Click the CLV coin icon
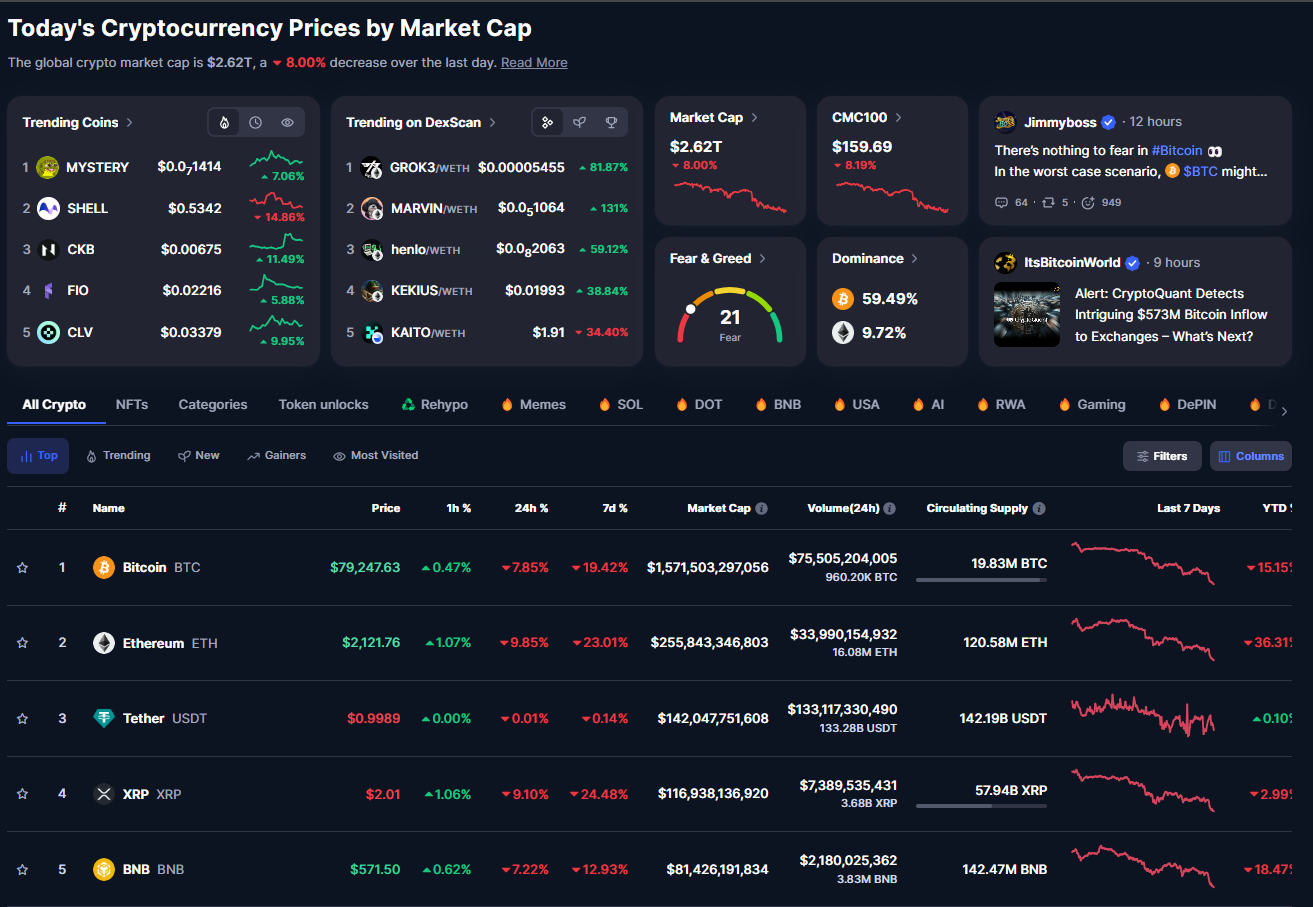This screenshot has width=1313, height=907. [x=48, y=332]
